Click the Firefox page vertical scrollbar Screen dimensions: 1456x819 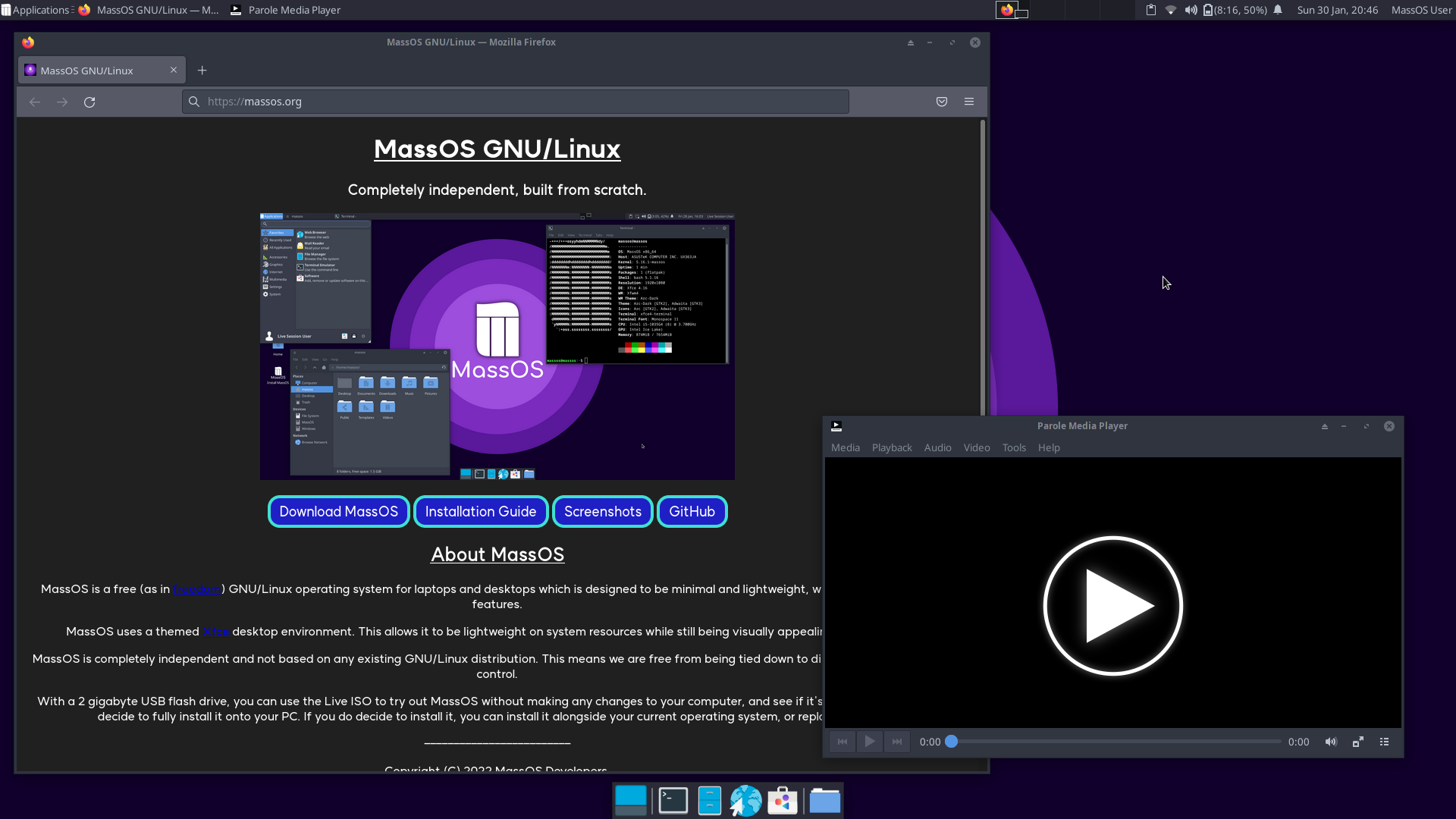pos(983,267)
